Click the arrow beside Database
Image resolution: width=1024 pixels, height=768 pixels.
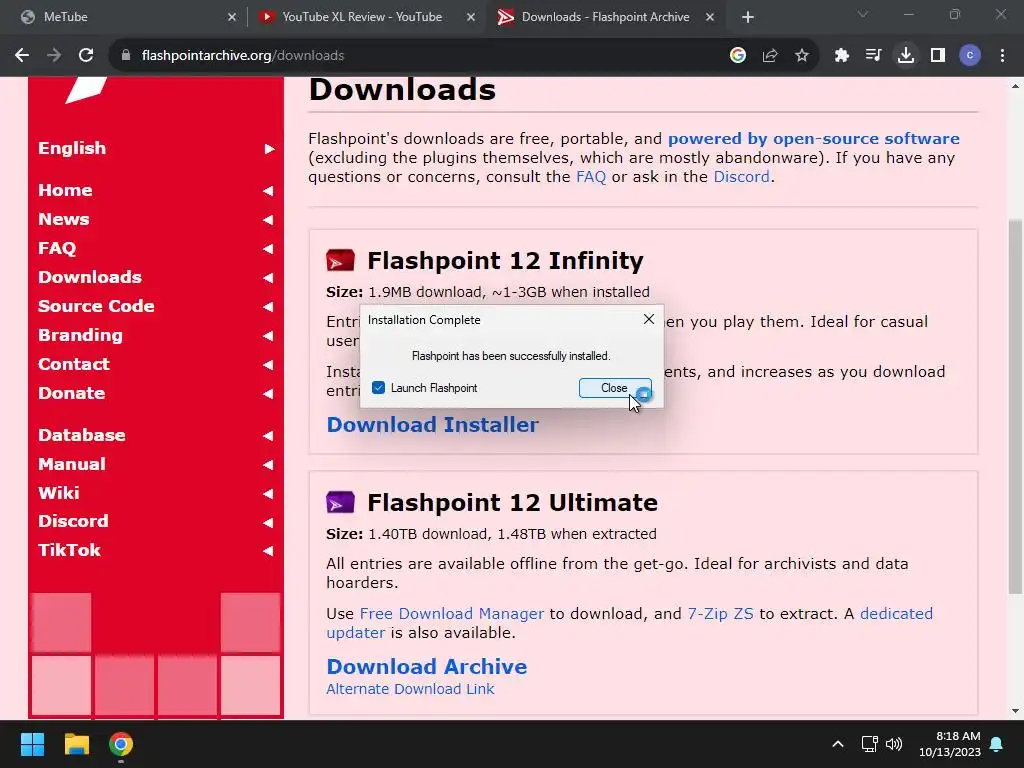coord(268,436)
